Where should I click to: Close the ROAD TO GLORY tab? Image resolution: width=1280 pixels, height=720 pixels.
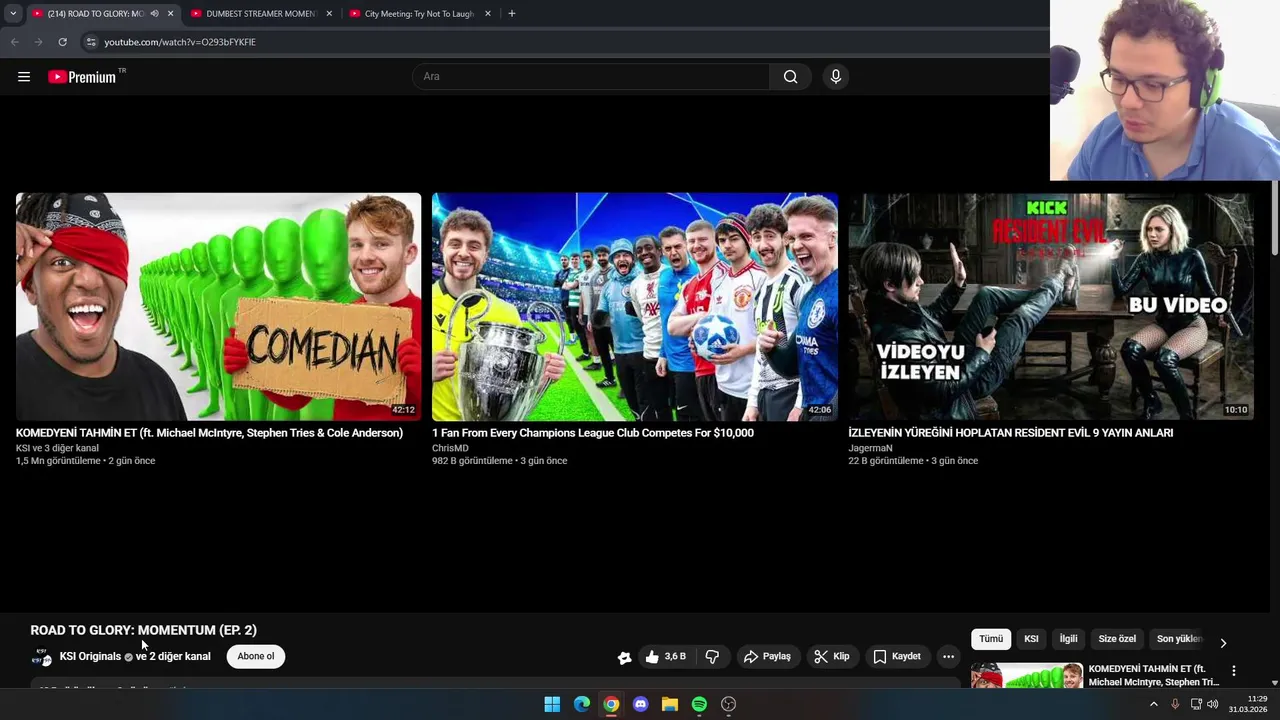pos(170,14)
